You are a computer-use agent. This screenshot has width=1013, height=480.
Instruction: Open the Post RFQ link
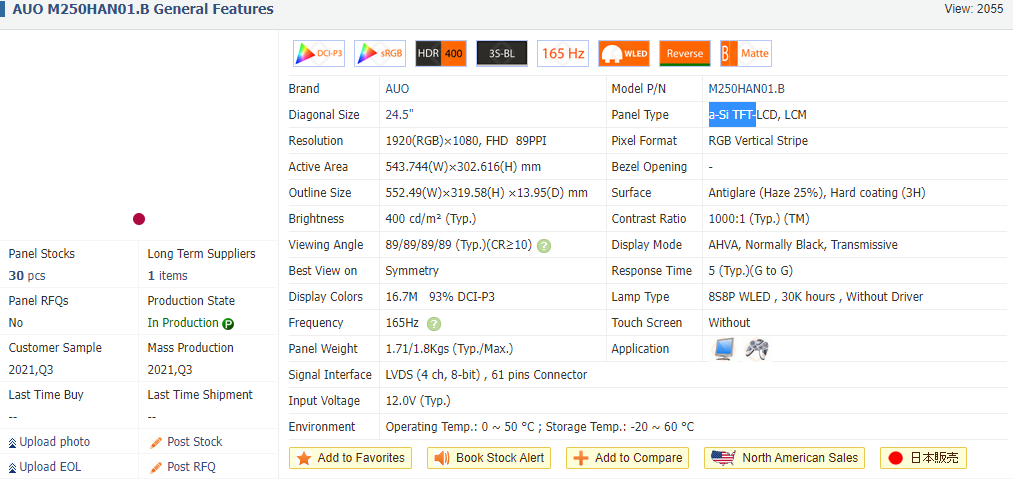191,466
